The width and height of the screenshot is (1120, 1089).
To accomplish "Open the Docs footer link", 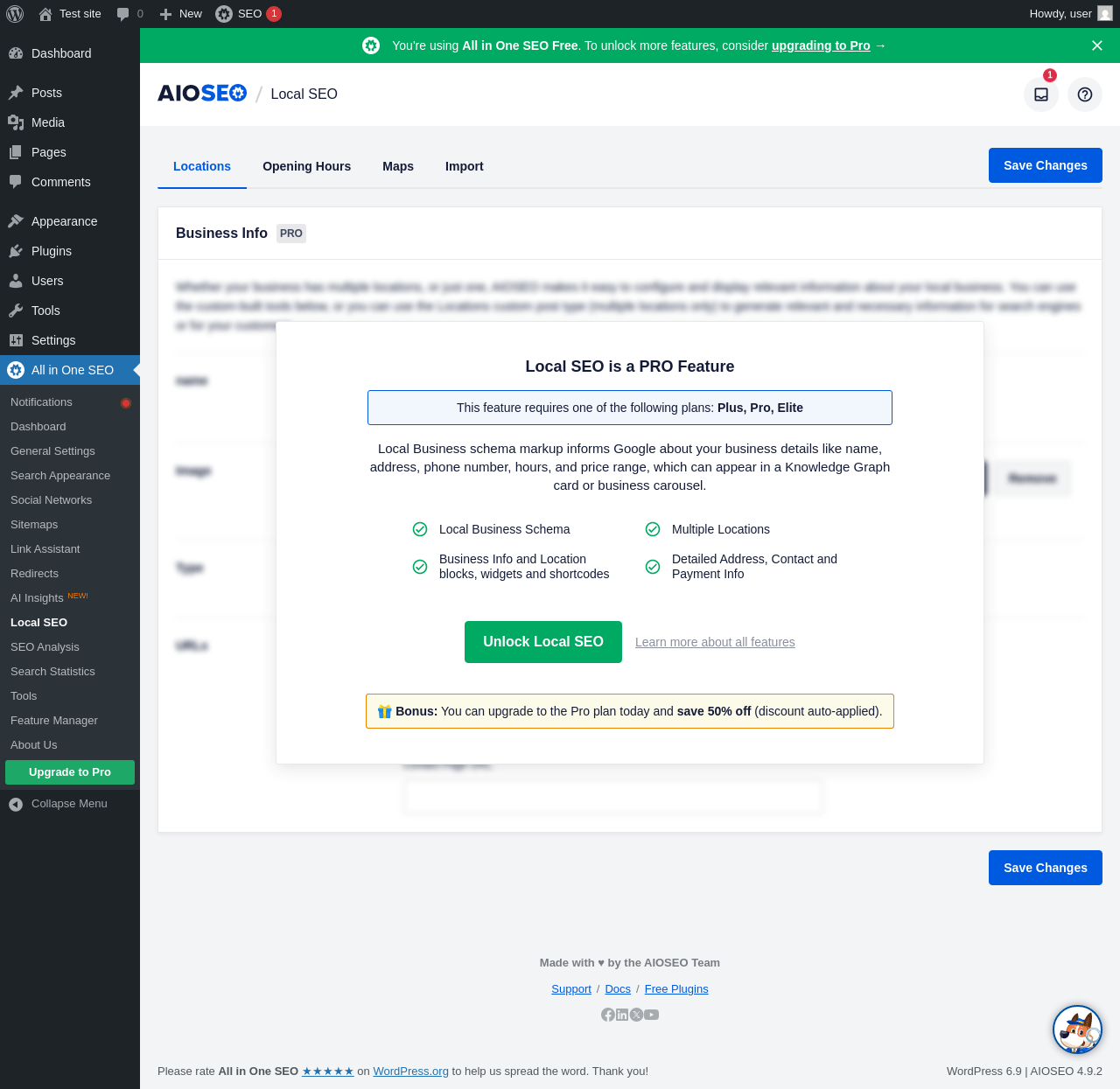I will [618, 989].
